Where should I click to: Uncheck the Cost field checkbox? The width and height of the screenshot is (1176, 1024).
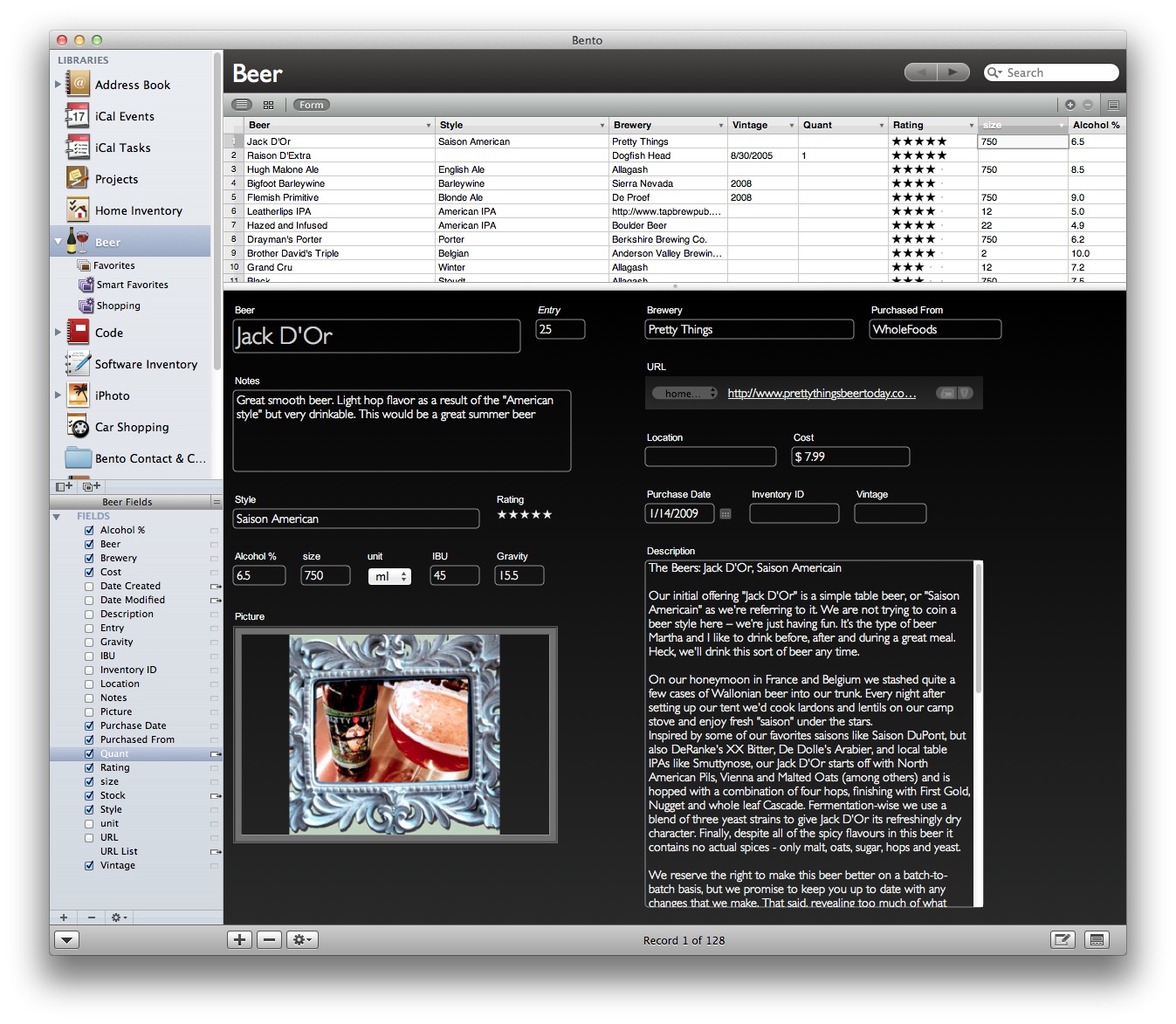tap(89, 572)
